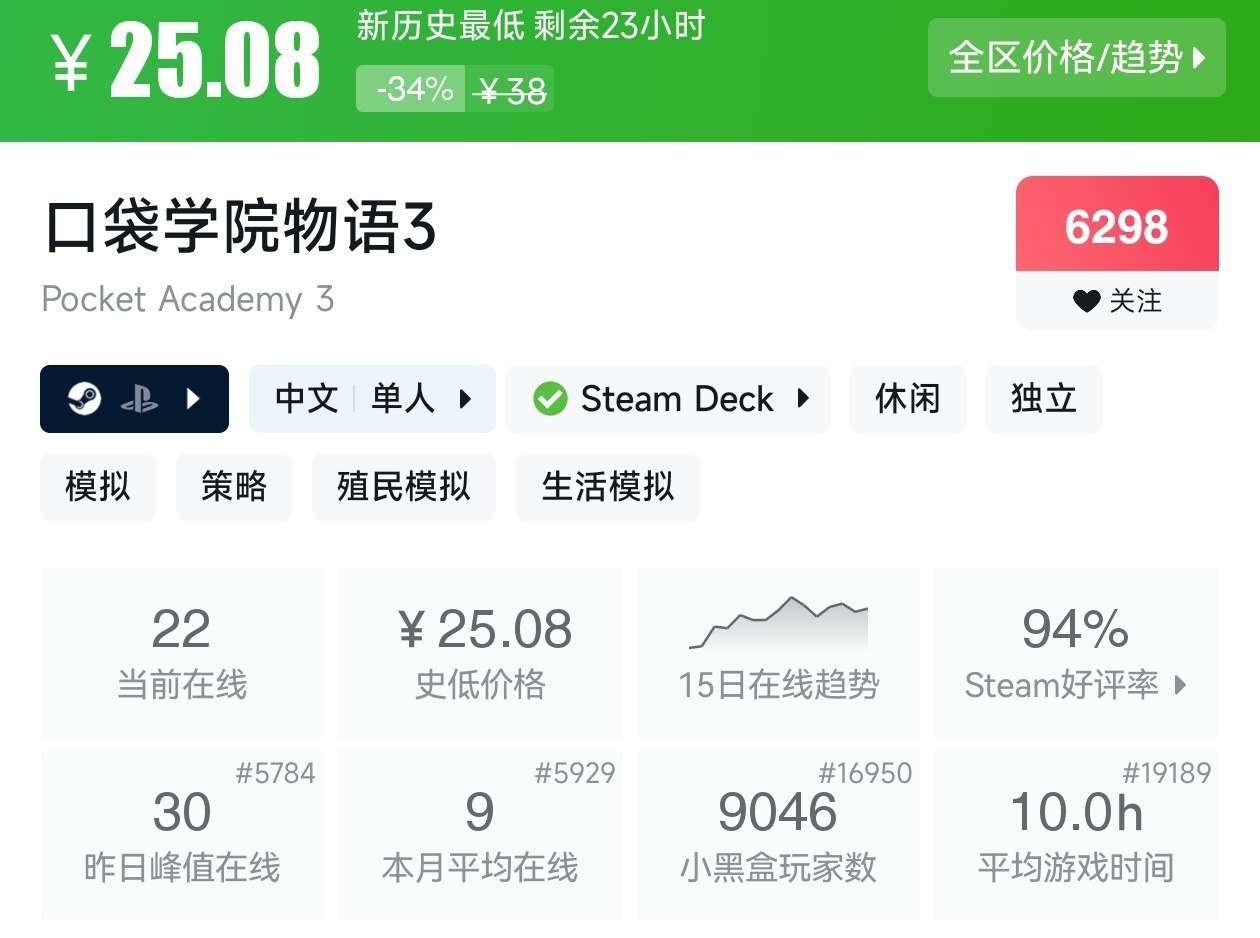Click the -34% discount badge

(412, 90)
